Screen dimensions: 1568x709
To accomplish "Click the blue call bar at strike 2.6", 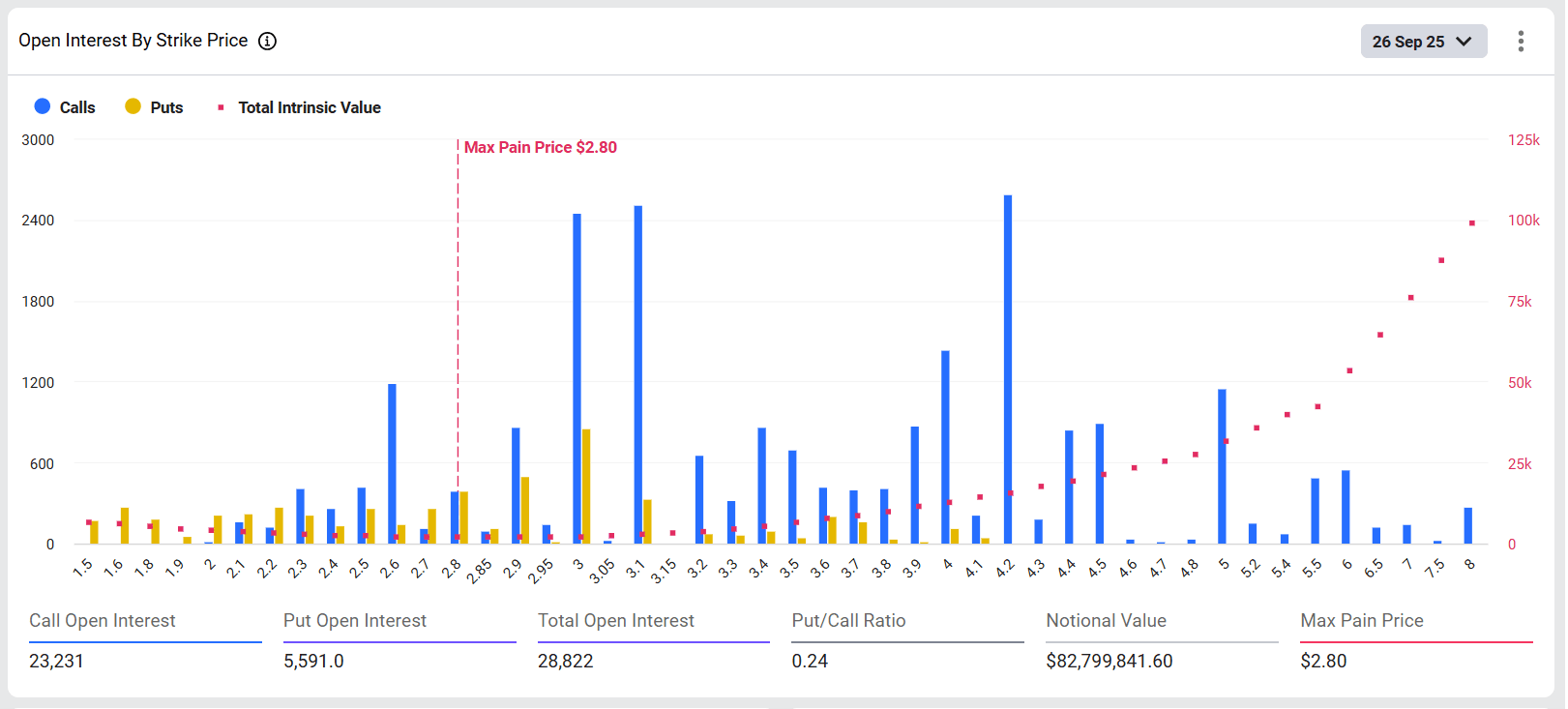I will 392,464.
